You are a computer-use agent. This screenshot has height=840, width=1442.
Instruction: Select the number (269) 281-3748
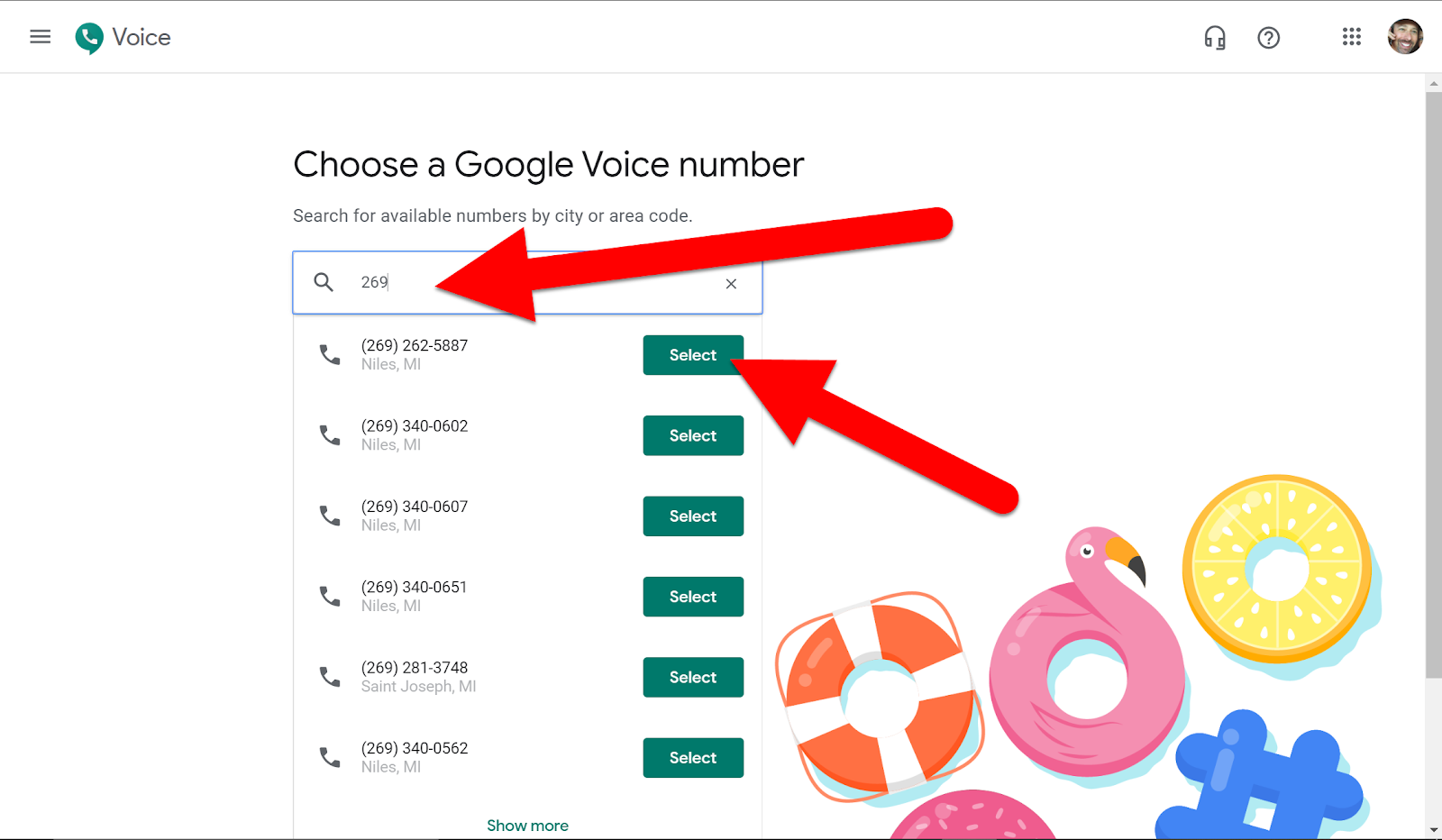click(x=693, y=678)
